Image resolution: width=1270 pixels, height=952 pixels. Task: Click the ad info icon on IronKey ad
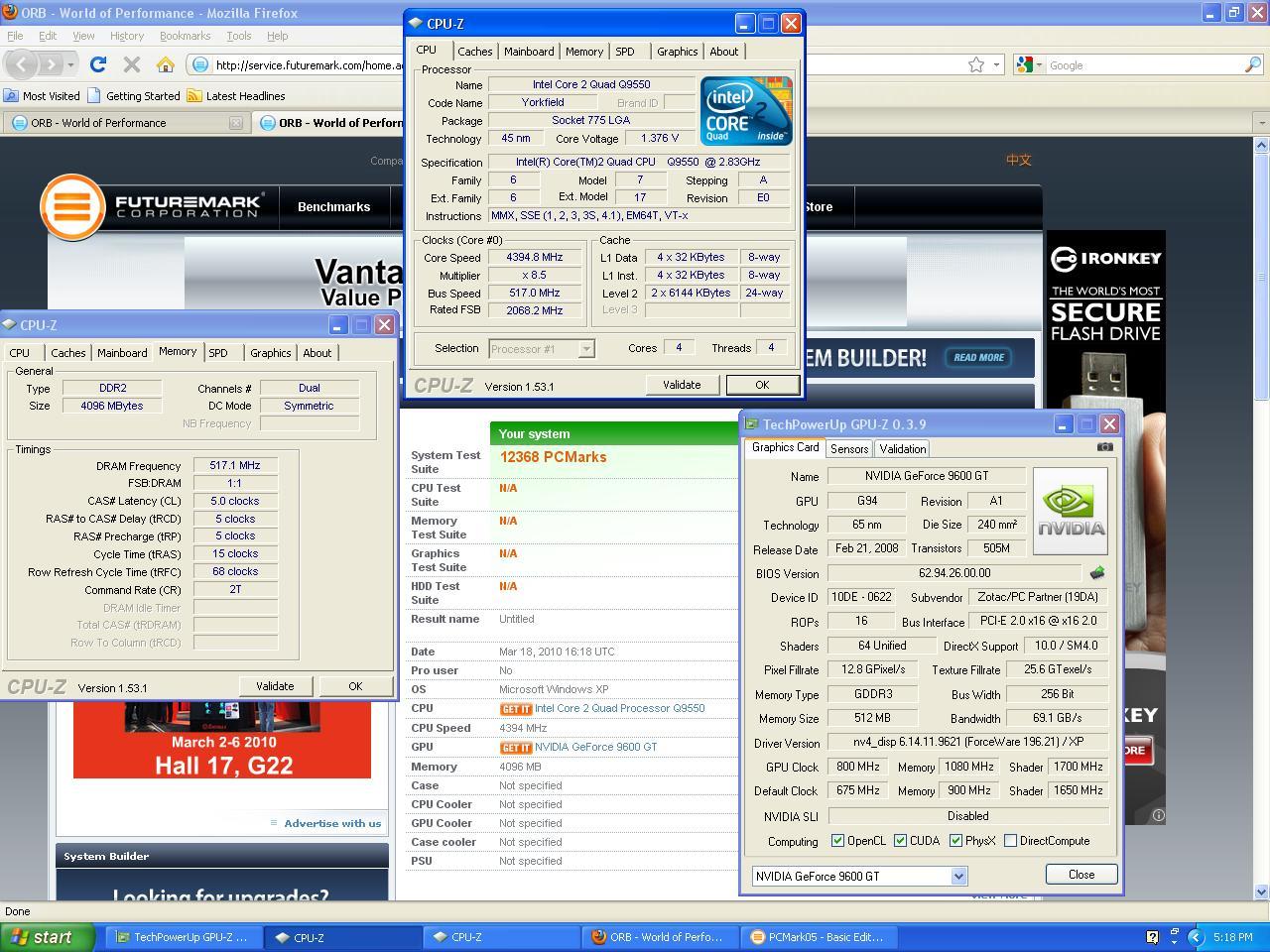(1157, 815)
